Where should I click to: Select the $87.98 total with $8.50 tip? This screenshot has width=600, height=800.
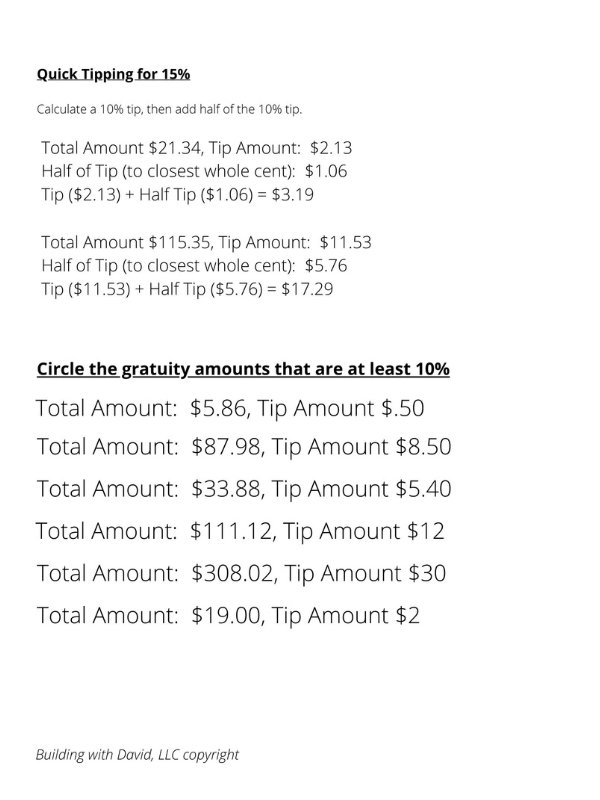[244, 447]
